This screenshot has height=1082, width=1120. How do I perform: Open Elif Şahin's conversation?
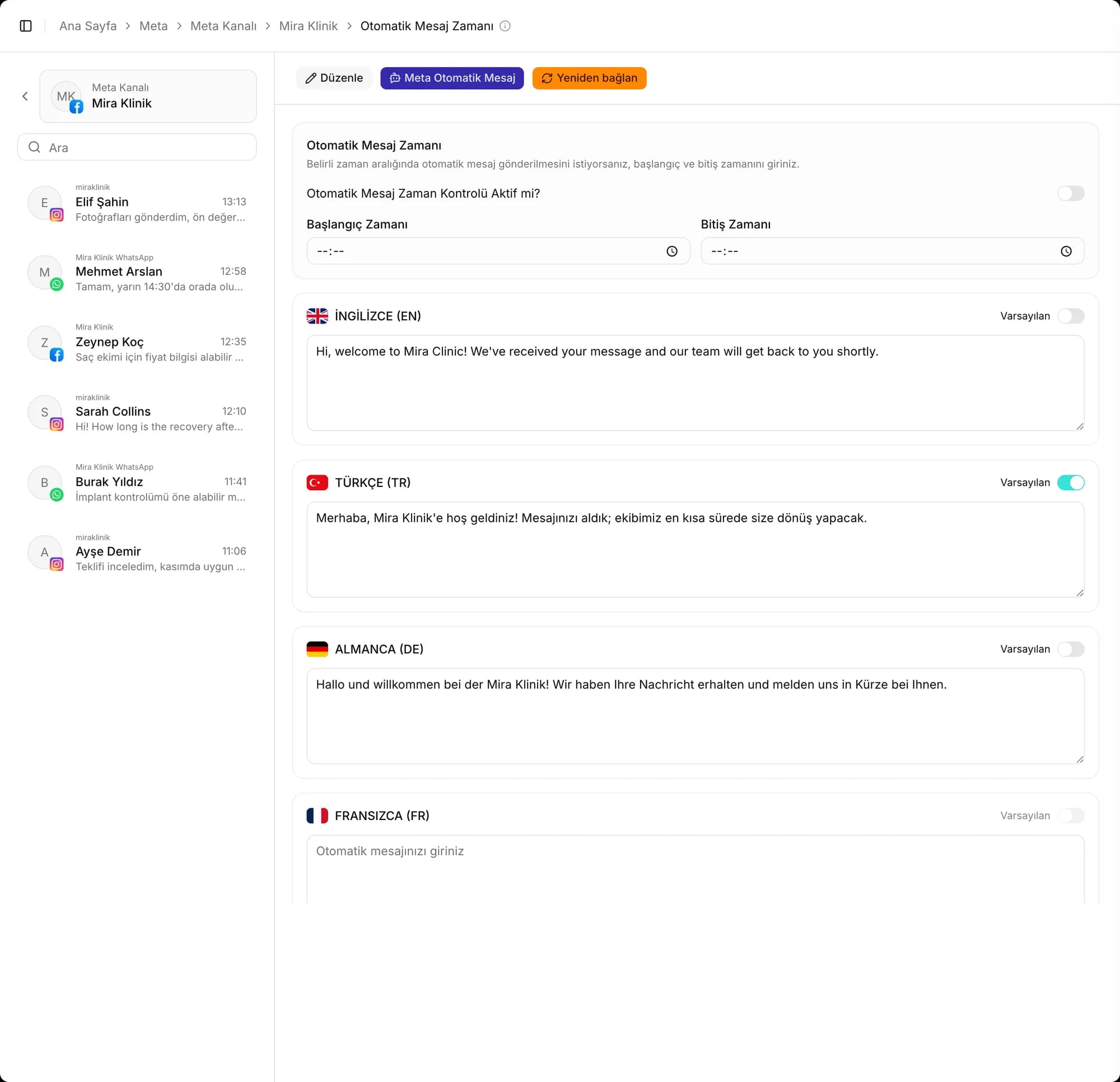point(137,203)
